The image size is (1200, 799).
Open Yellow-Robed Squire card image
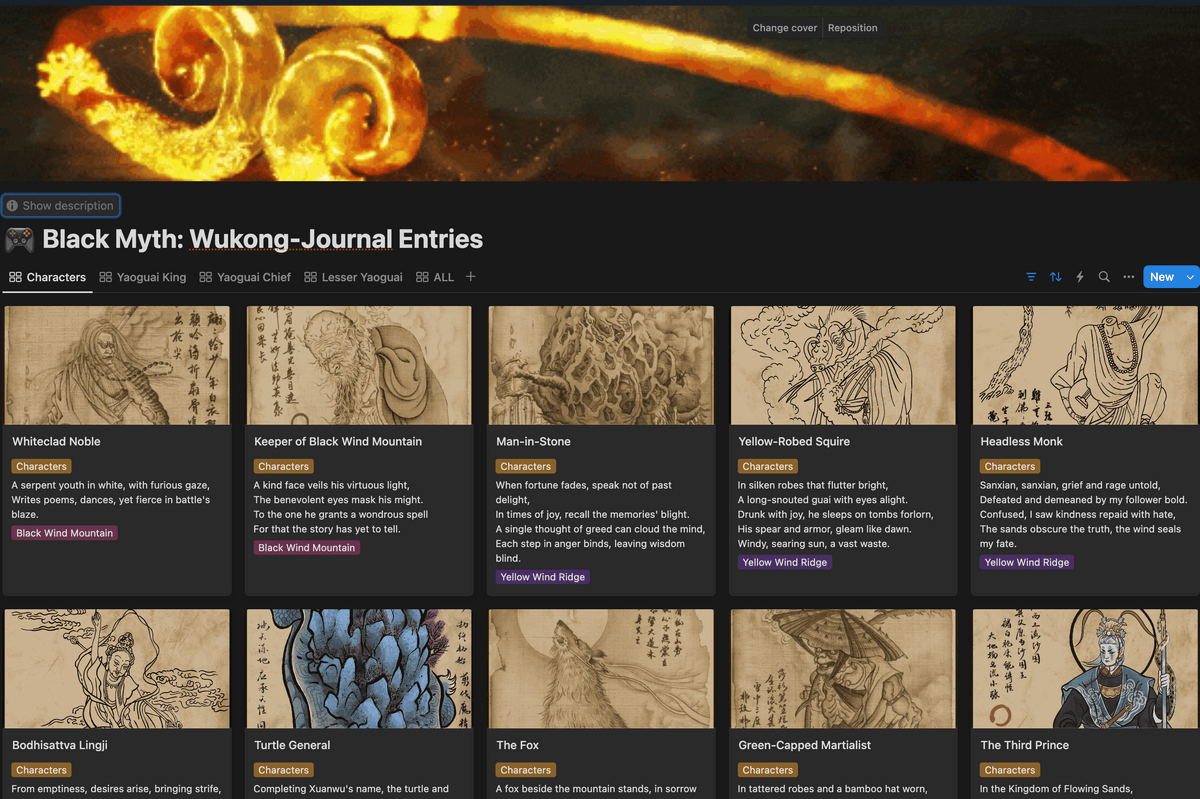(843, 366)
